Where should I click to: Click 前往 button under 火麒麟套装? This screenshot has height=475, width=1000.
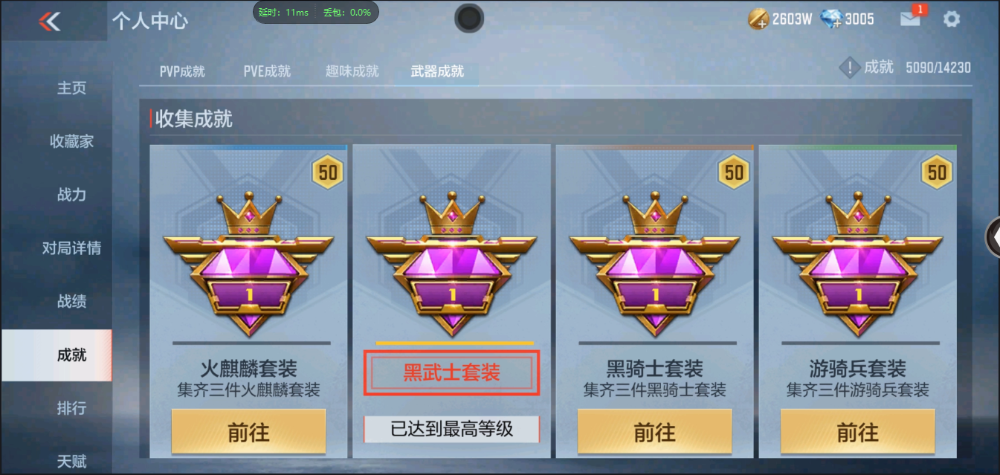[x=249, y=432]
